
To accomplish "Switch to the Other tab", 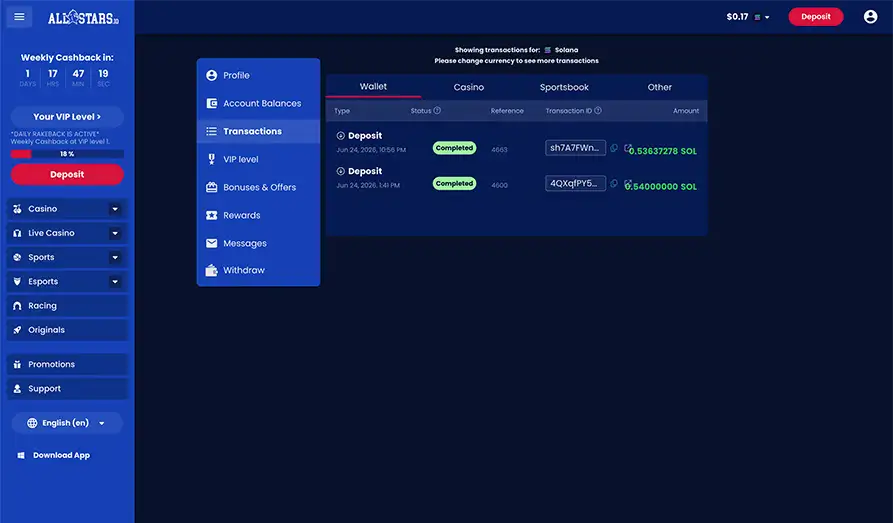I will [x=659, y=87].
